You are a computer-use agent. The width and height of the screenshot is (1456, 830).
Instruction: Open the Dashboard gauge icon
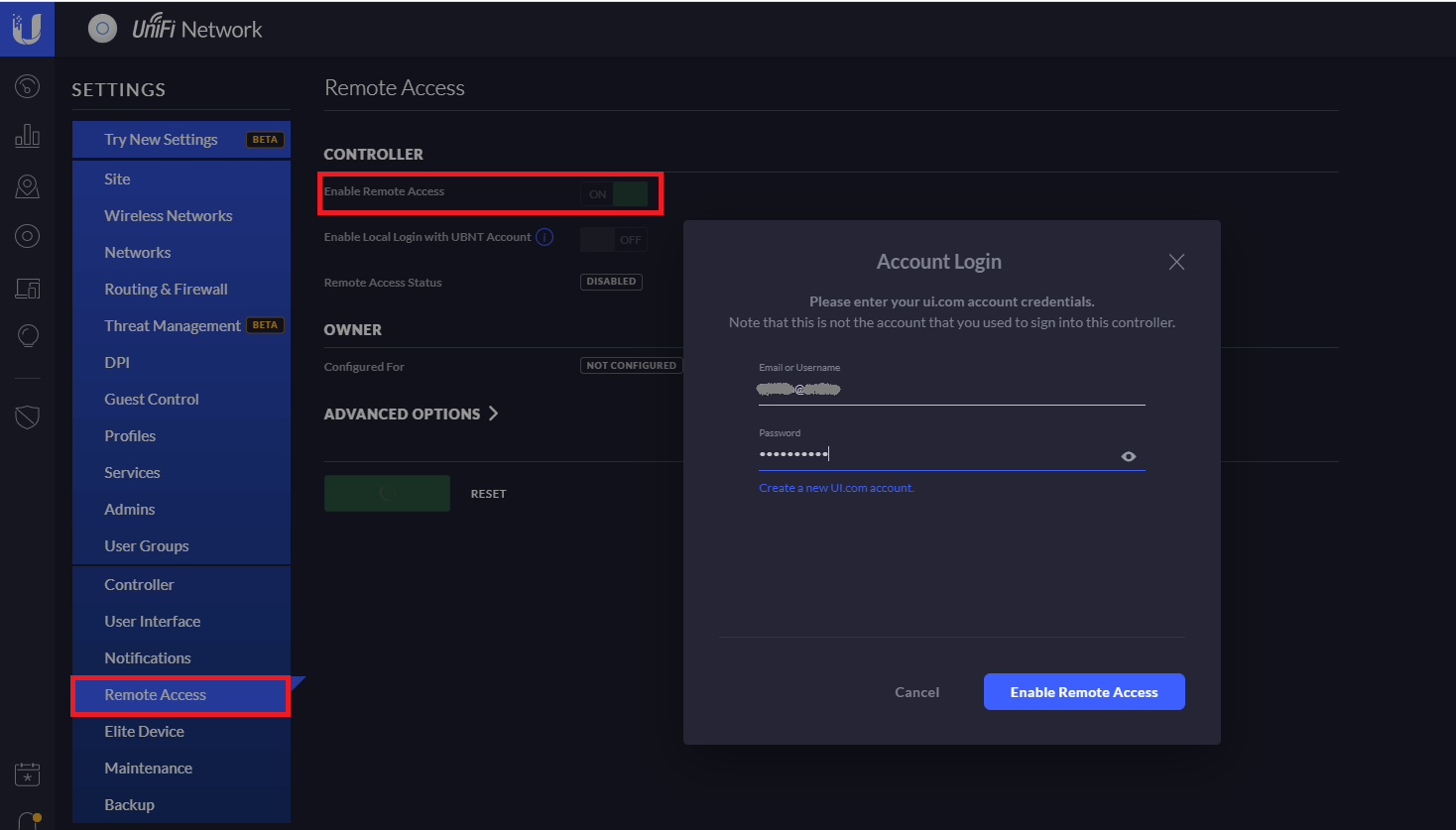coord(28,86)
